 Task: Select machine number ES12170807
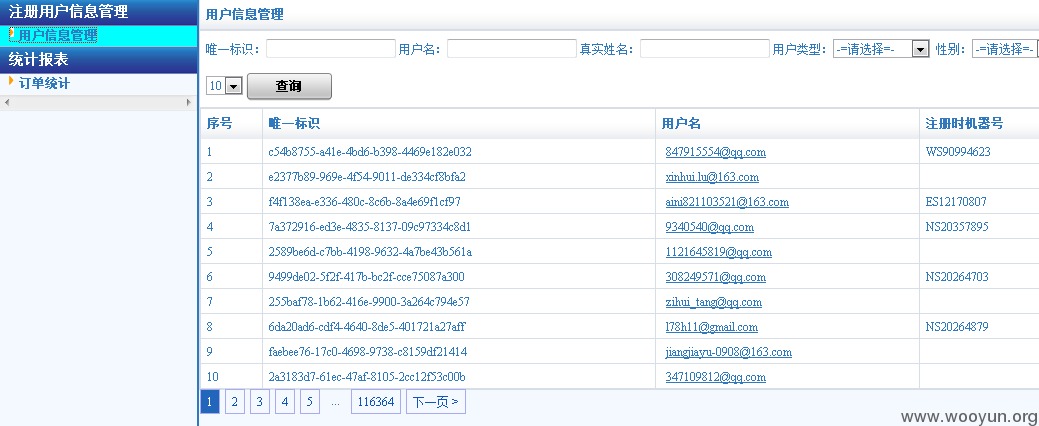956,202
